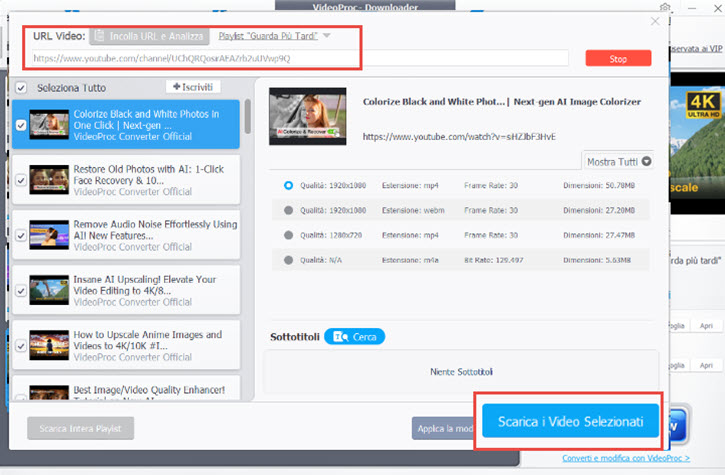
Task: Click the Restore Old Photos list thumbnail
Action: [49, 179]
